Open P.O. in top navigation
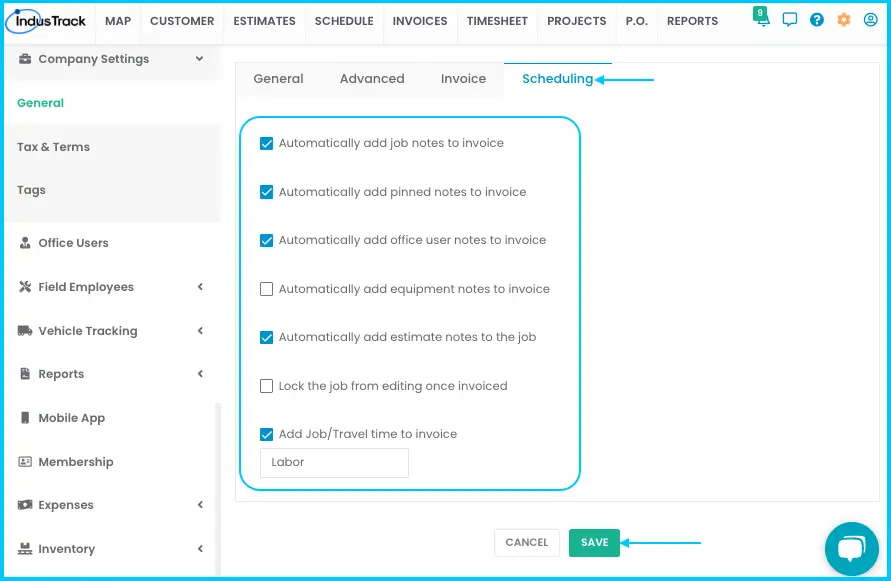This screenshot has width=891, height=581. pyautogui.click(x=636, y=21)
